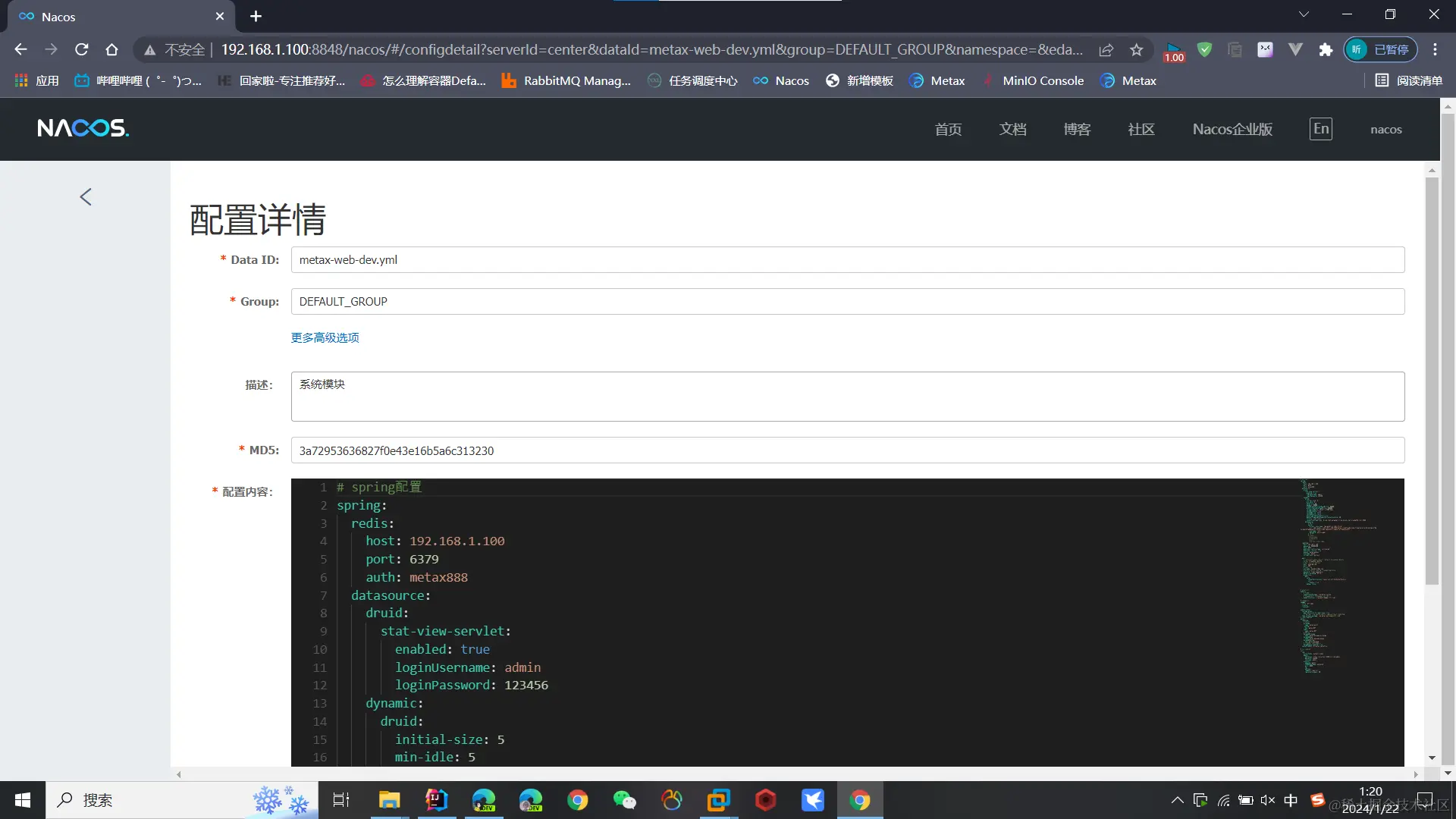1456x819 pixels.
Task: Click the NACOS logo
Action: 83,128
